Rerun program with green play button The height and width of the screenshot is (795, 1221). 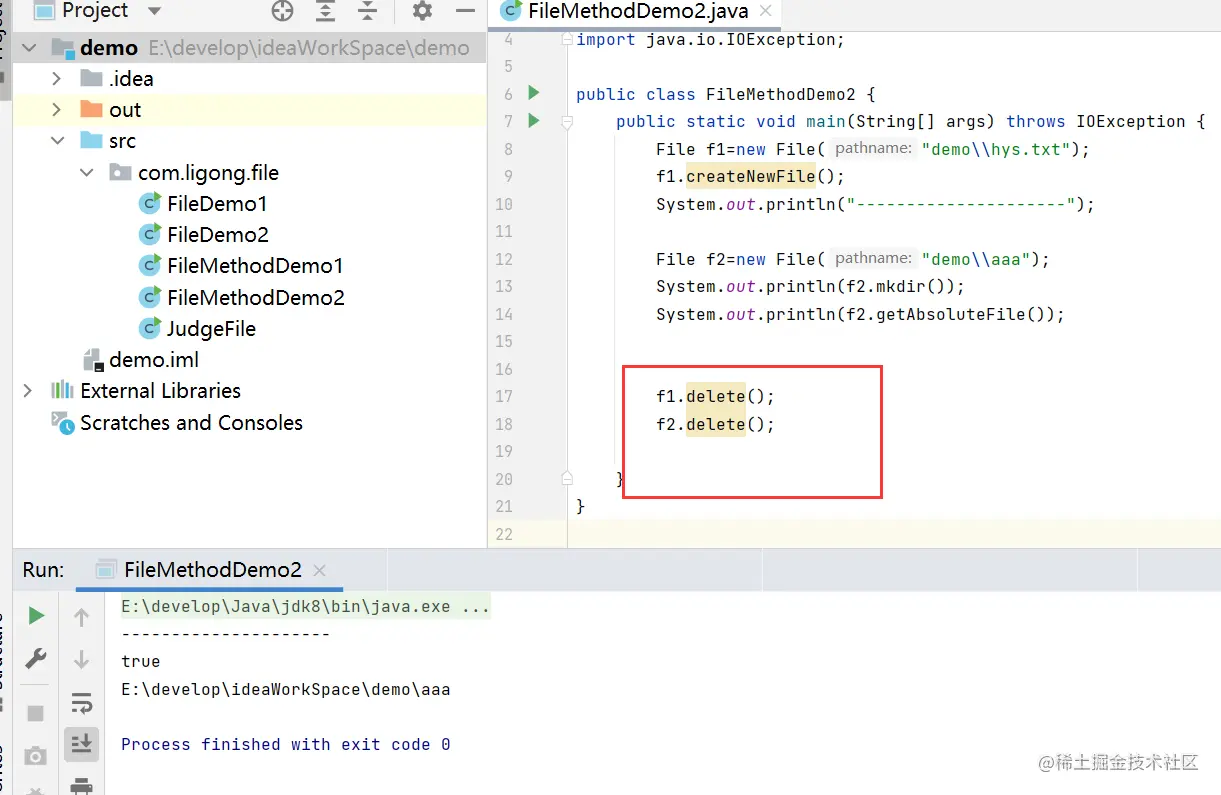[x=36, y=616]
